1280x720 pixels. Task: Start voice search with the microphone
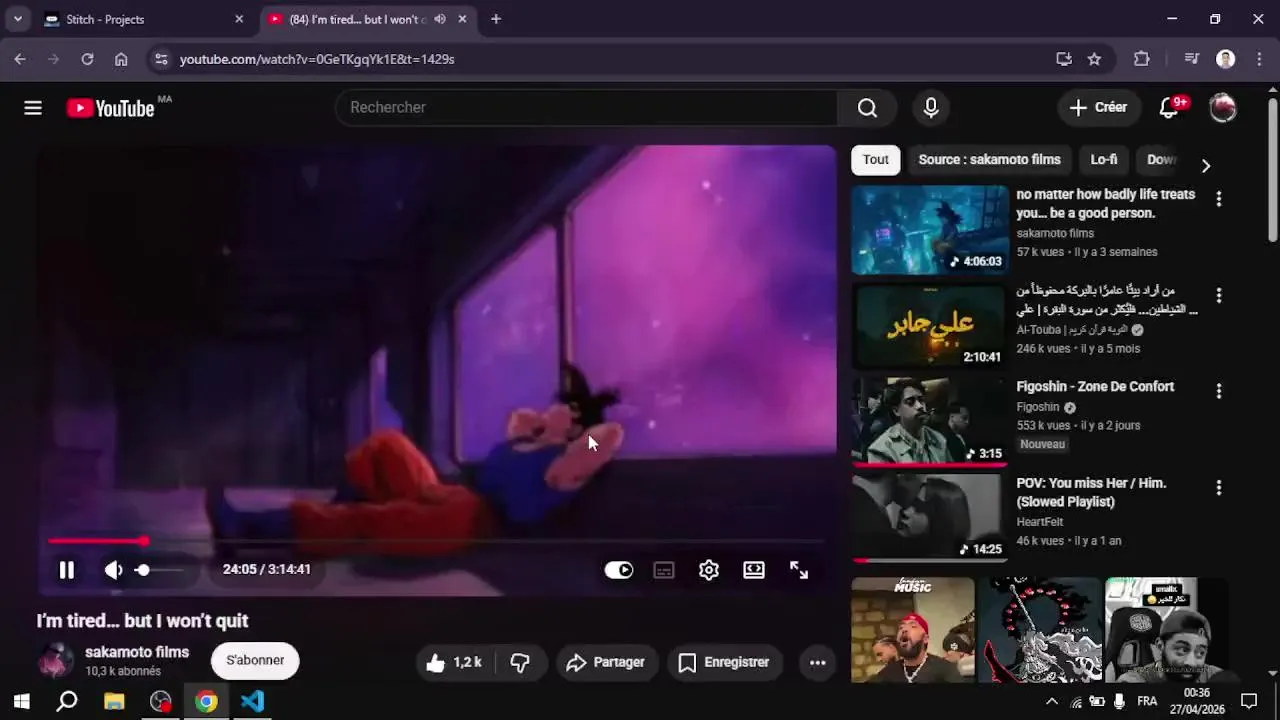coord(931,108)
